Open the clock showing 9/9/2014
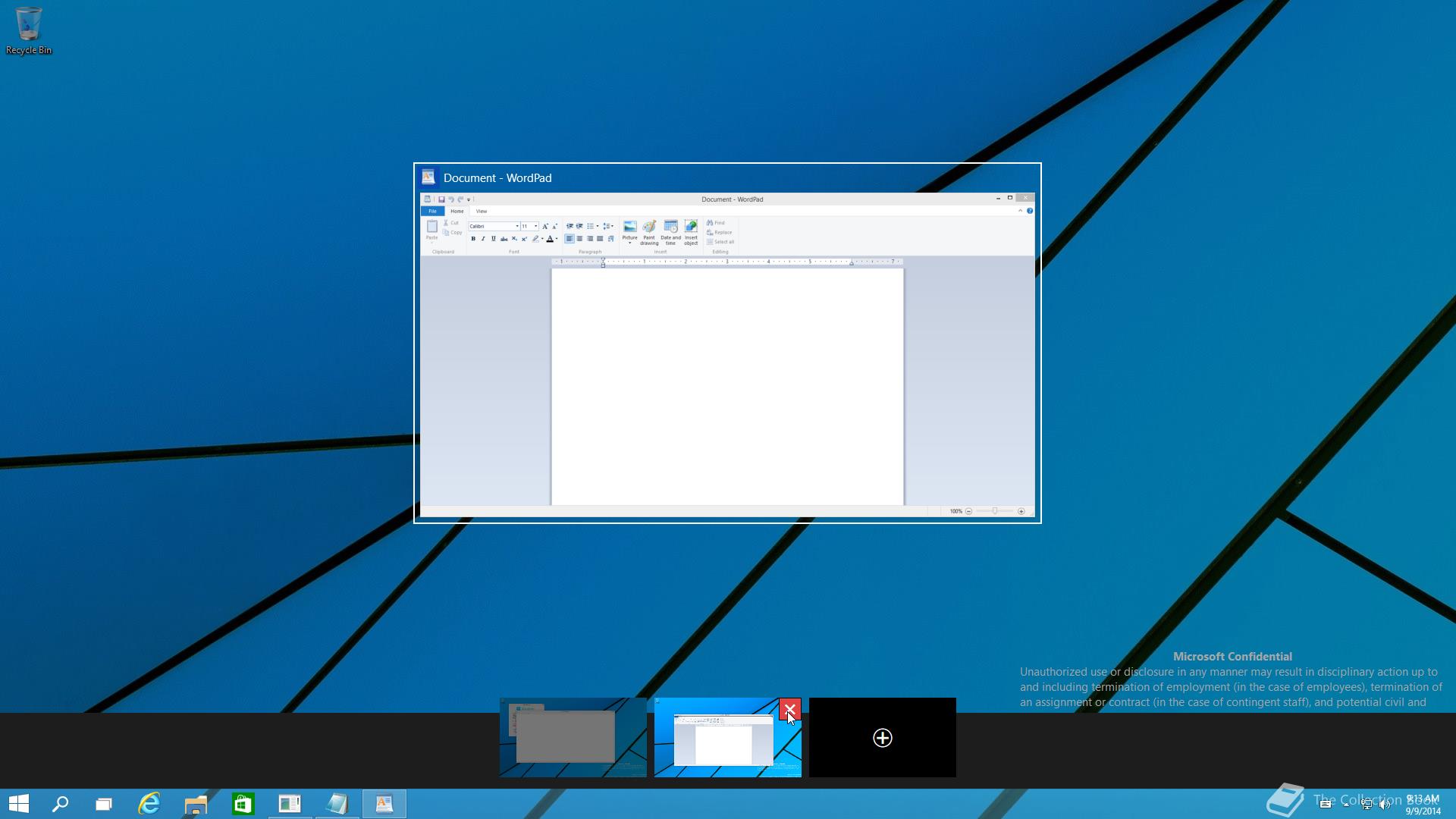The image size is (1456, 819). click(x=1423, y=805)
